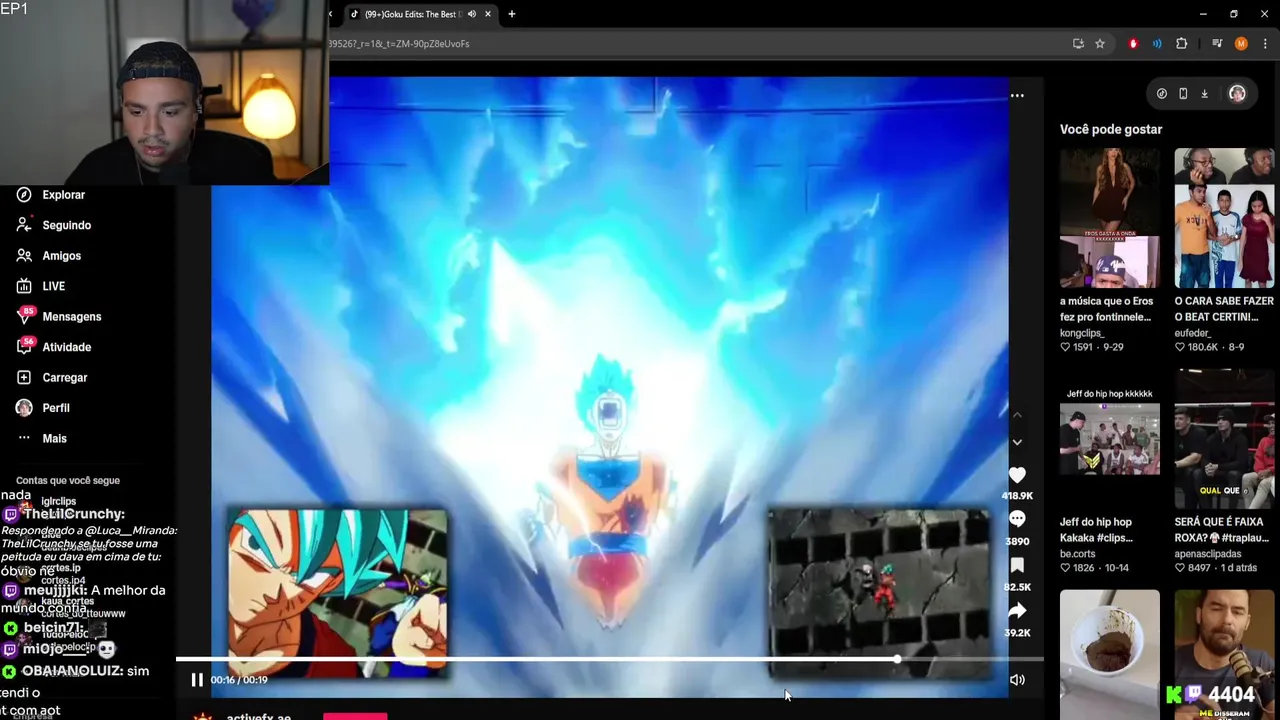
Task: Go to next video down chevron
Action: point(1017,442)
